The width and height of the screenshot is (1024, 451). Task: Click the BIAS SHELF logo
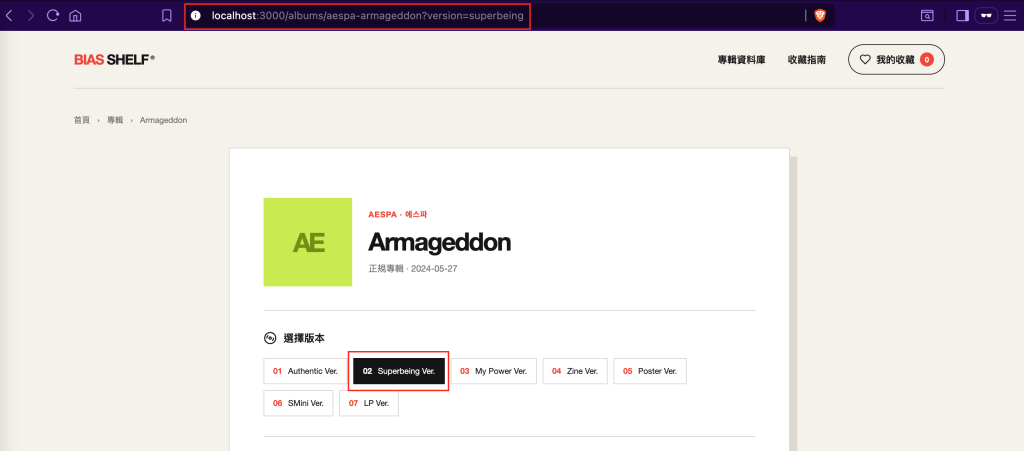click(114, 60)
